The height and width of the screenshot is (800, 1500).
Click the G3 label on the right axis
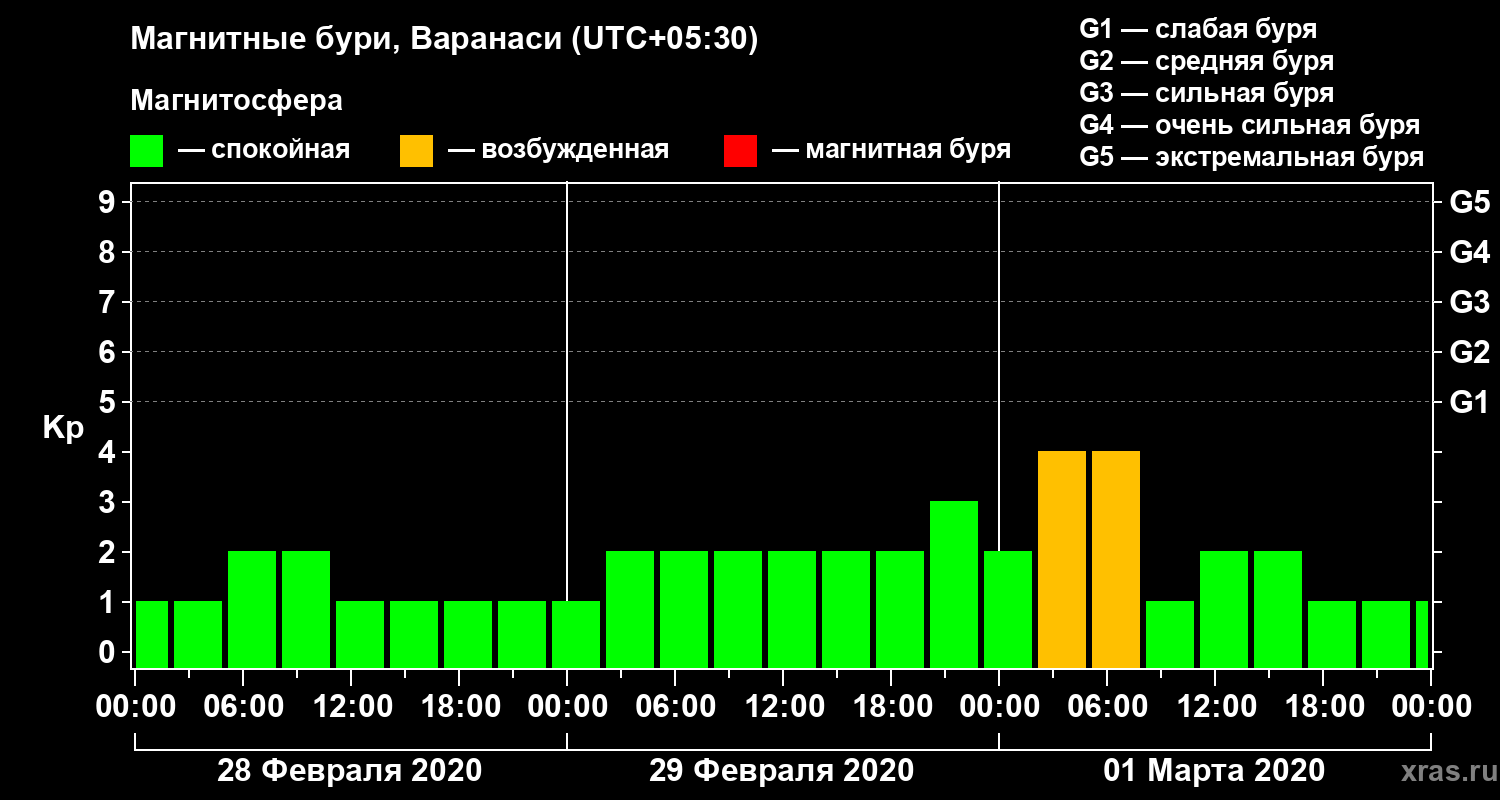[1469, 302]
